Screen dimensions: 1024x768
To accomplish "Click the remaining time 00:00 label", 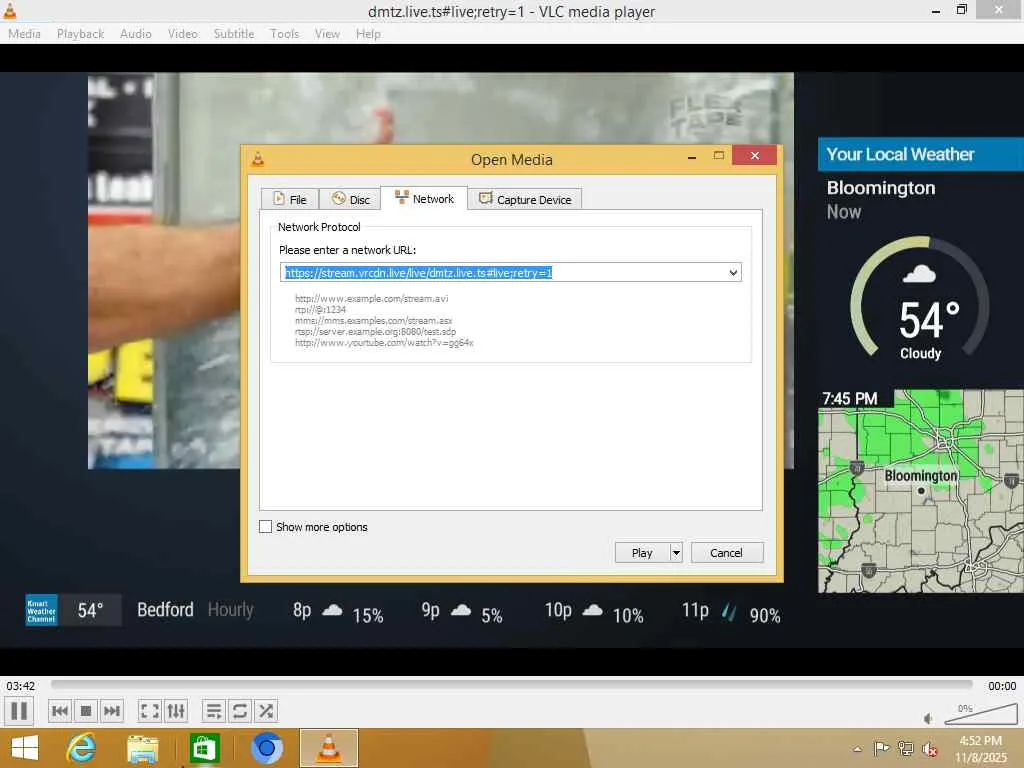I will tap(1002, 686).
